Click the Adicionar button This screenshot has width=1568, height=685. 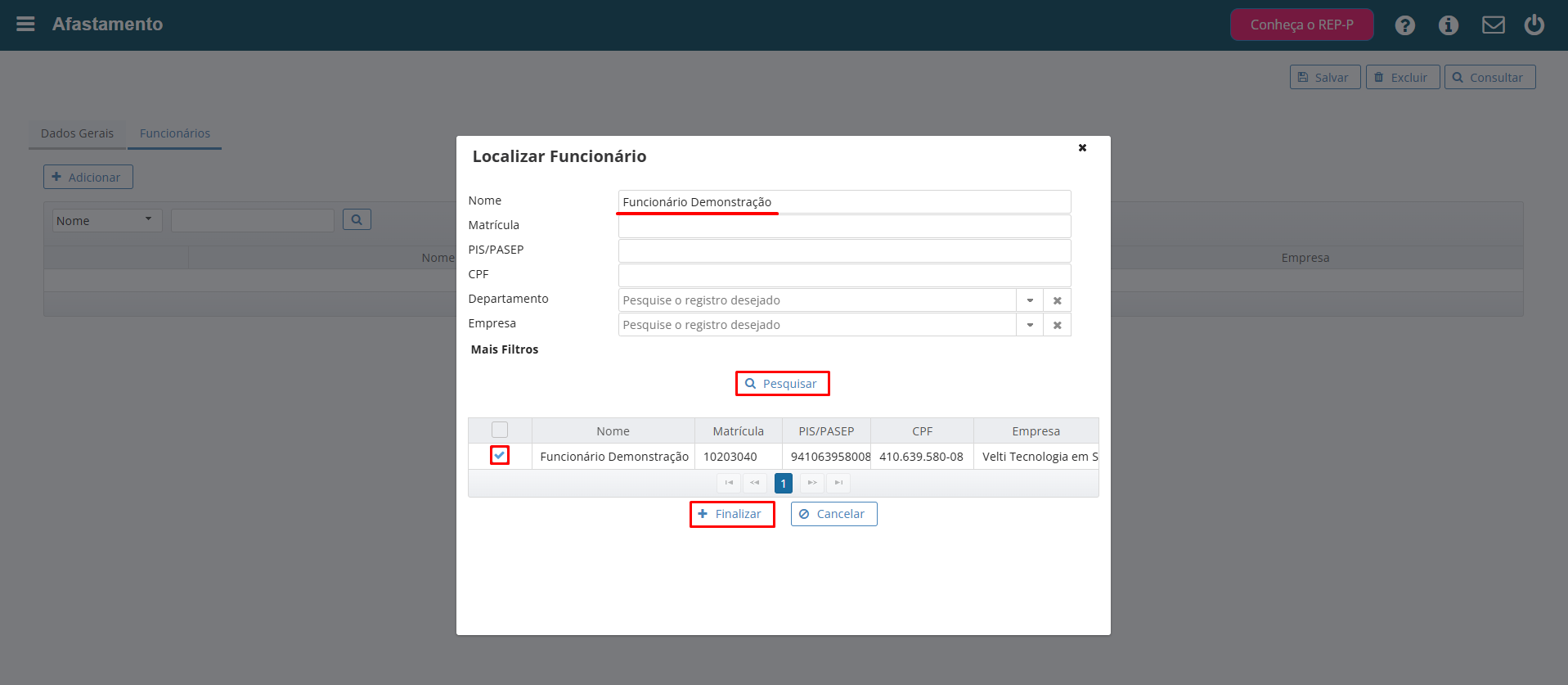point(88,177)
